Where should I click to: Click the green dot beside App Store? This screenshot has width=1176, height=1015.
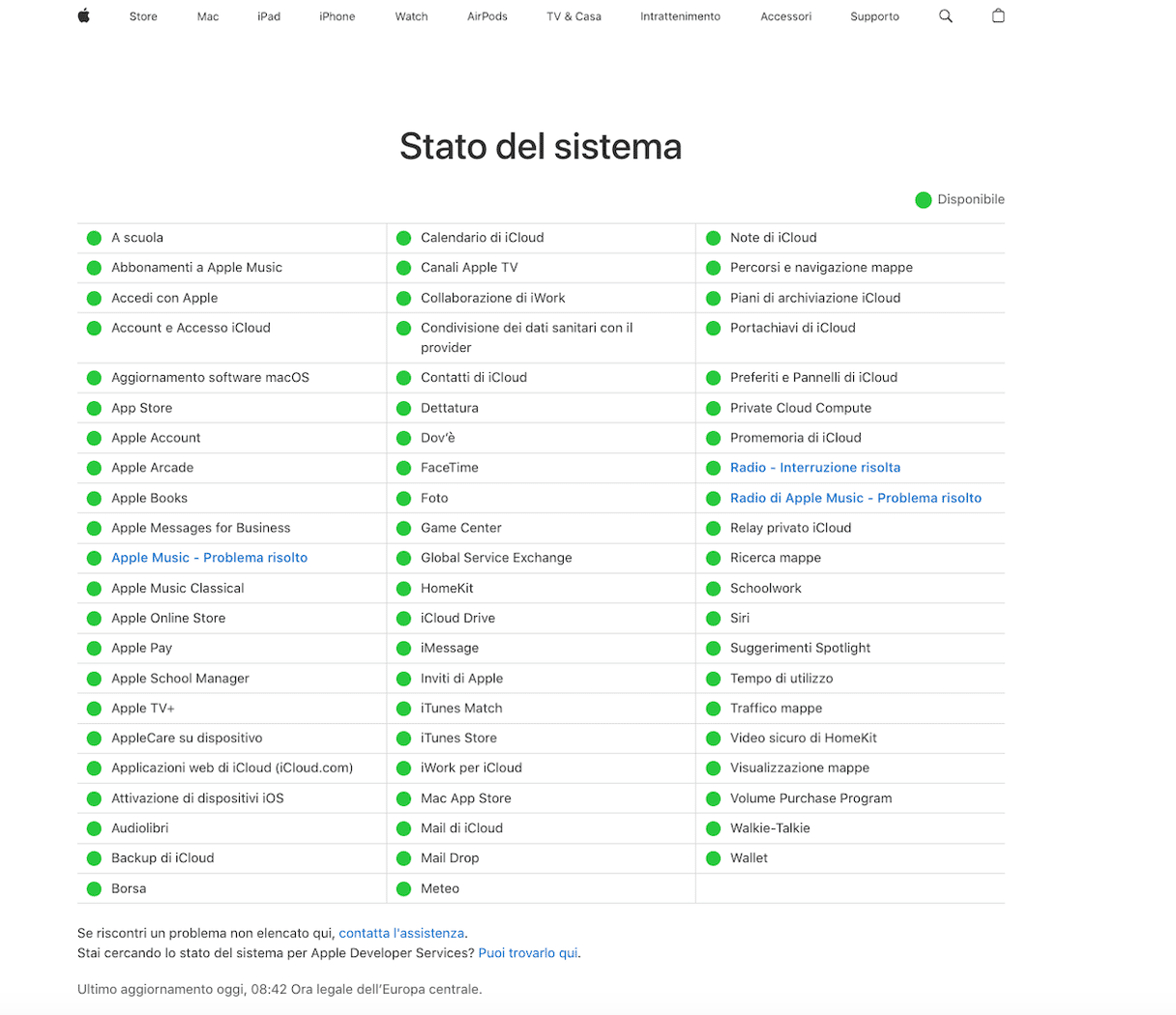[x=94, y=408]
